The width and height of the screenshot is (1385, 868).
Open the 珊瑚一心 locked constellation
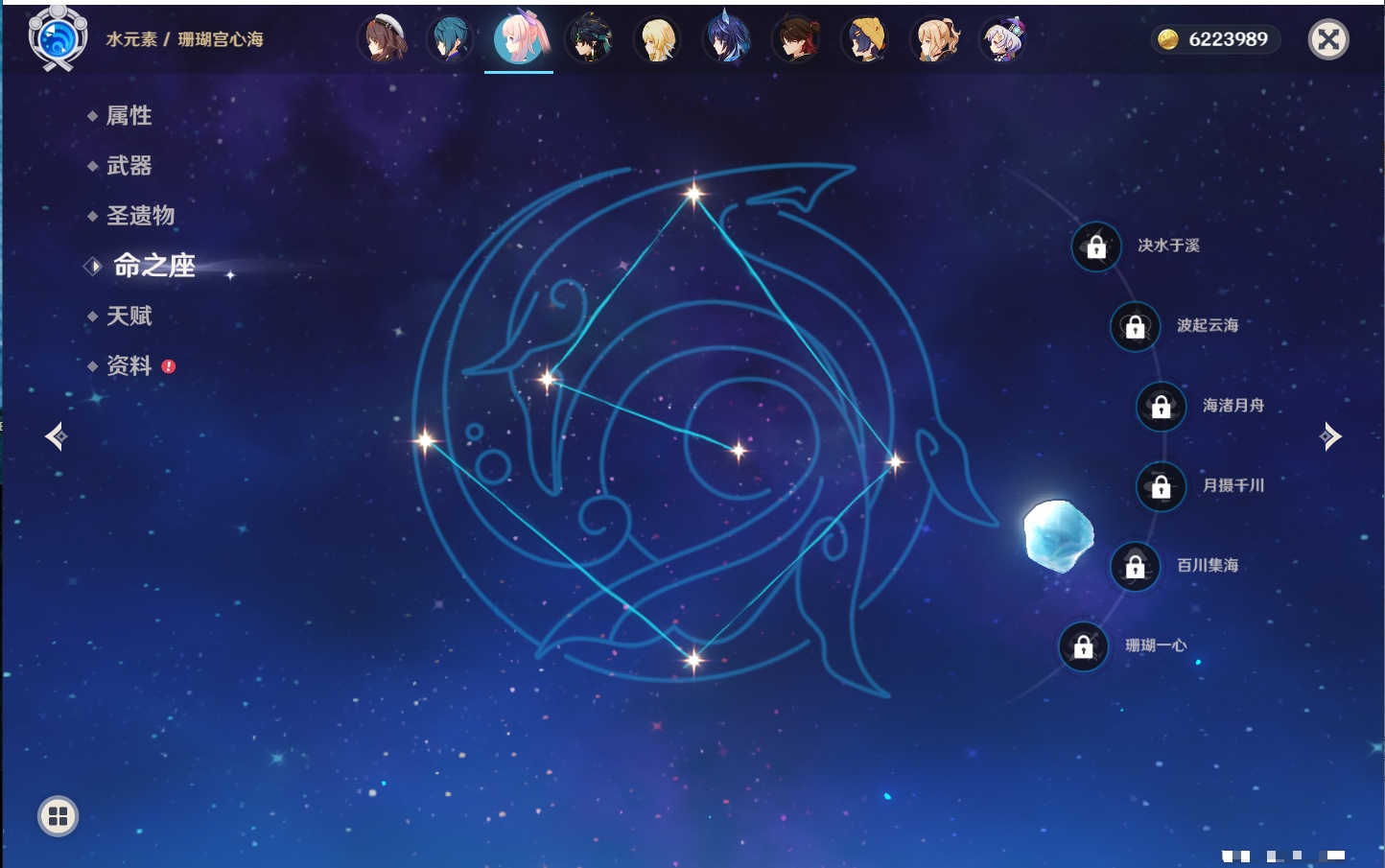tap(1083, 646)
